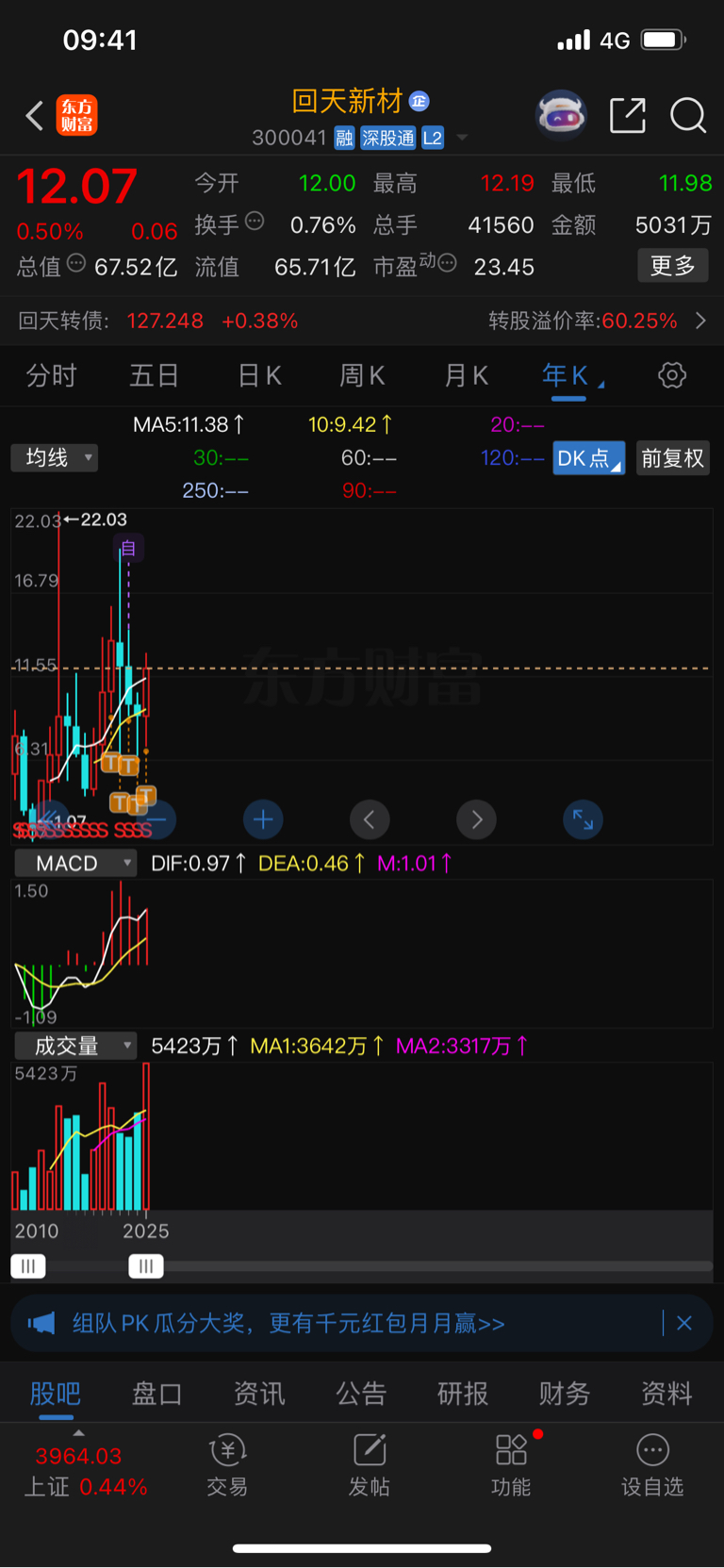Select the 资讯 tab
724x1568 pixels.
click(259, 1394)
